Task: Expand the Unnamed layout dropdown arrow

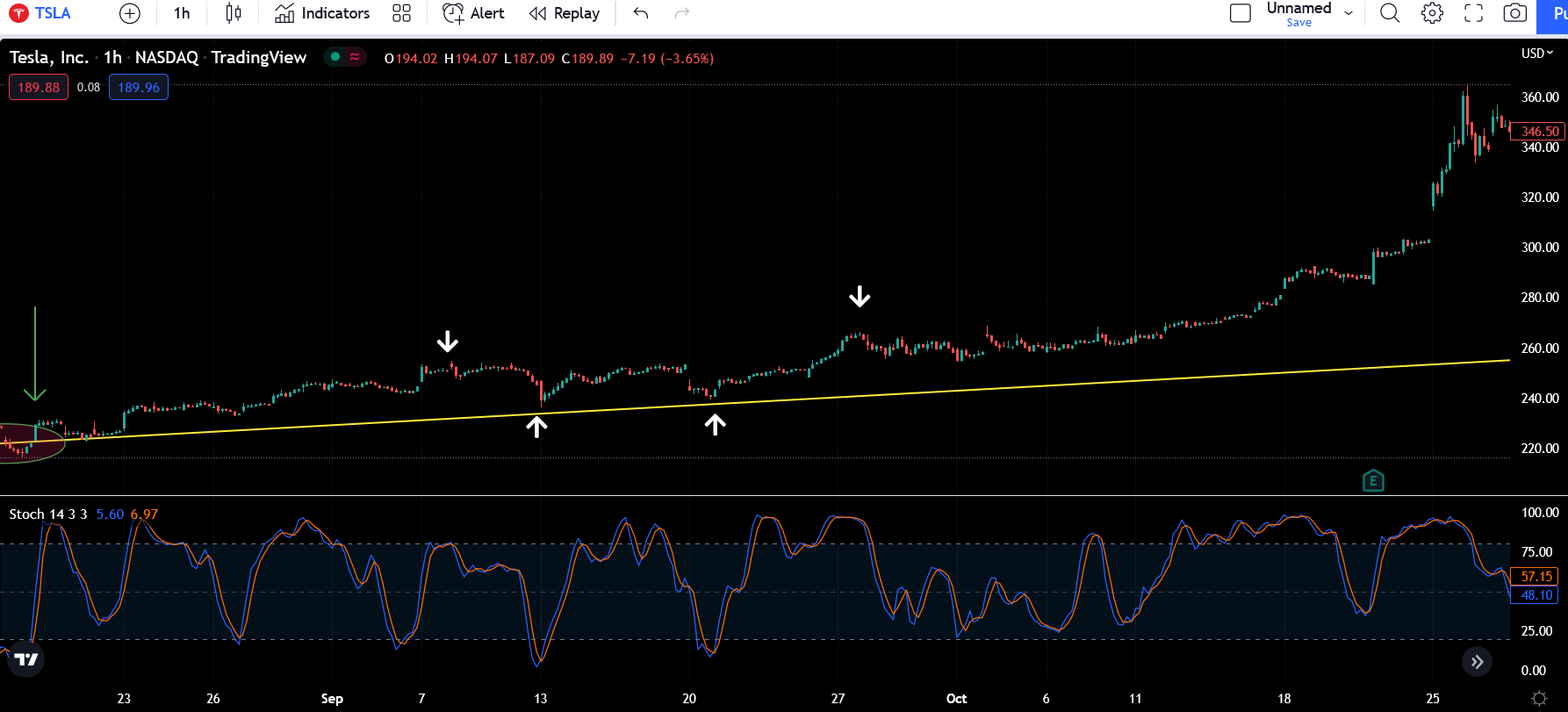Action: (x=1349, y=13)
